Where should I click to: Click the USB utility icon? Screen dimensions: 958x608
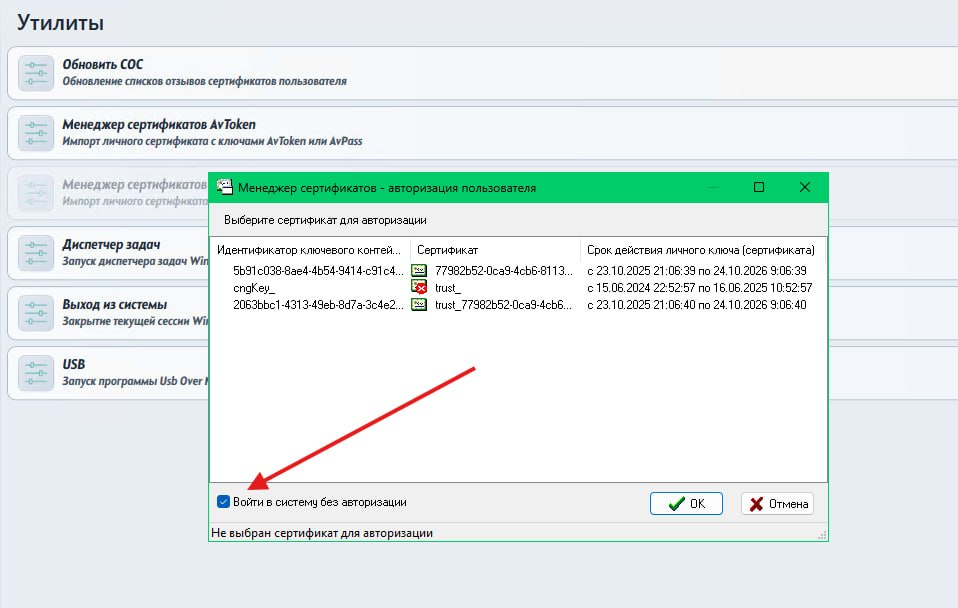pyautogui.click(x=35, y=372)
